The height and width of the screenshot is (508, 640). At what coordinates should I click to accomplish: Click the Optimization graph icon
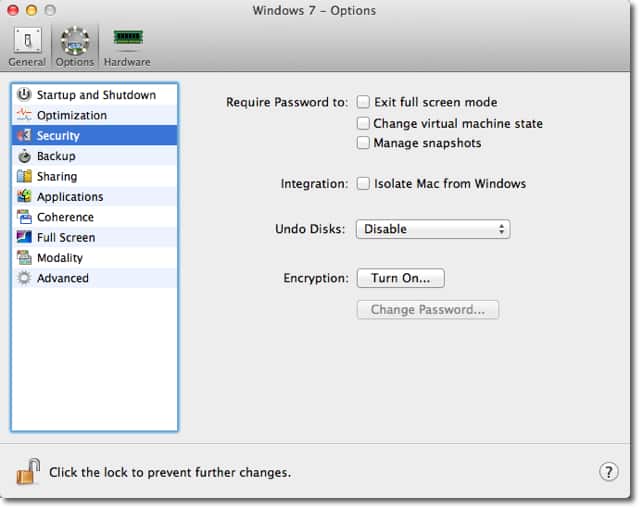click(24, 115)
